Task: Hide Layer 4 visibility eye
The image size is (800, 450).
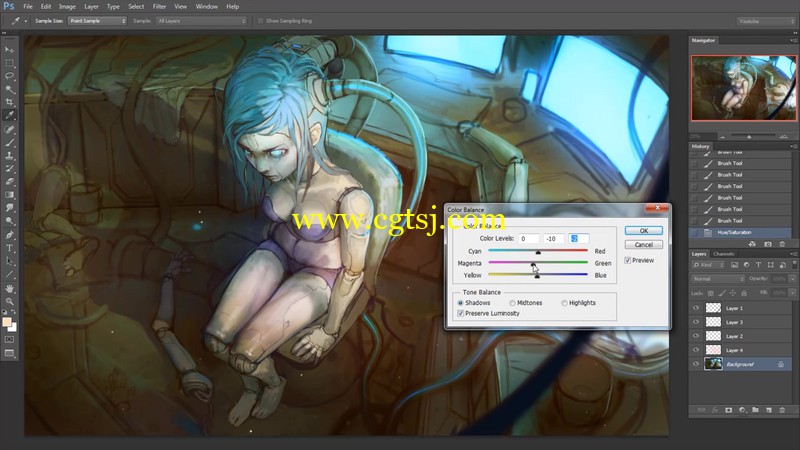Action: (x=696, y=350)
